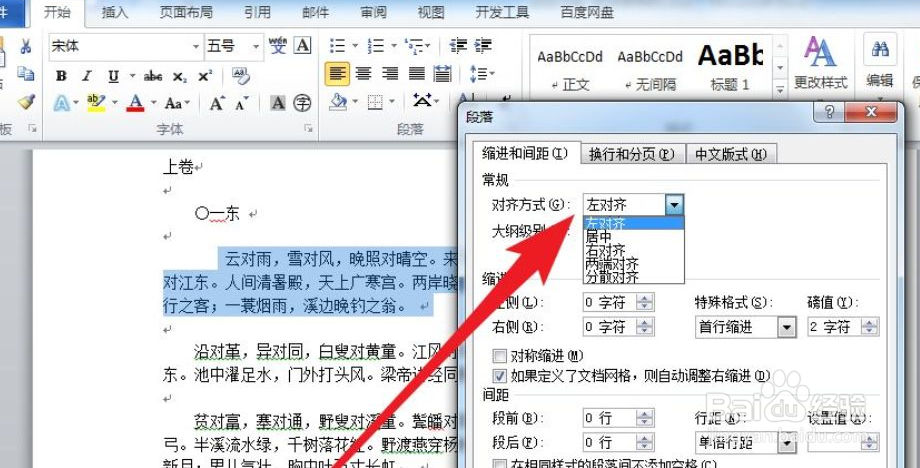Click the Change Styles (更改样式) button
This screenshot has height=468, width=920.
tap(820, 63)
